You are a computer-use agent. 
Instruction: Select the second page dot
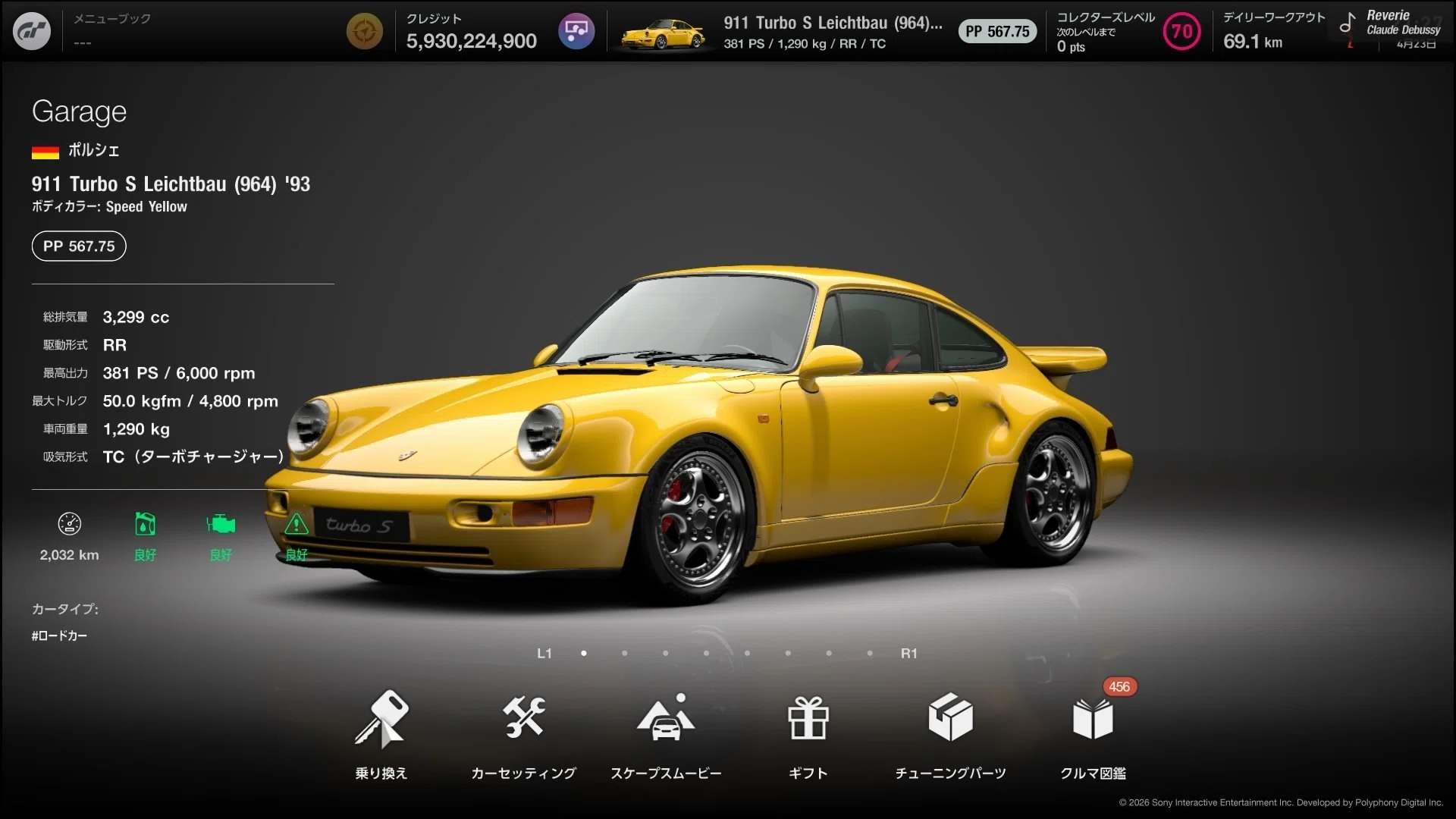[625, 653]
